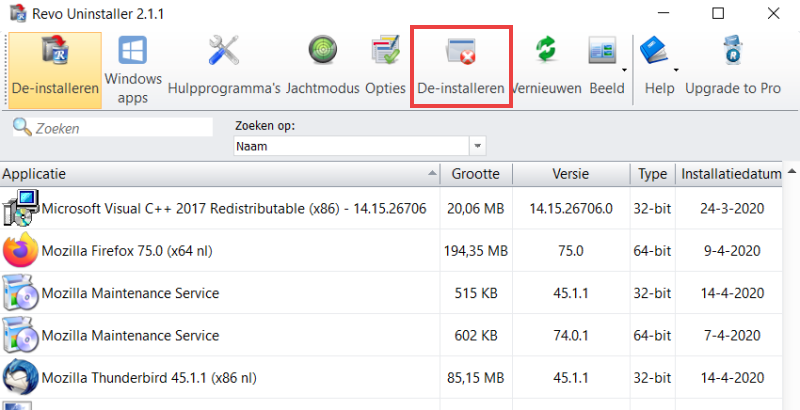This screenshot has height=410, width=800.
Task: Expand the Help dropdown arrow
Action: (x=676, y=70)
